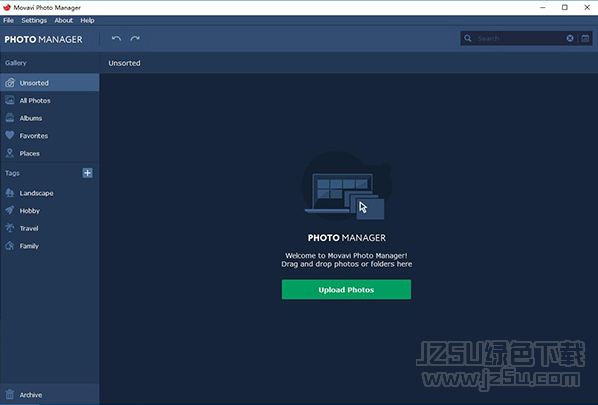The height and width of the screenshot is (405, 598).
Task: Open the Settings menu
Action: 34,21
